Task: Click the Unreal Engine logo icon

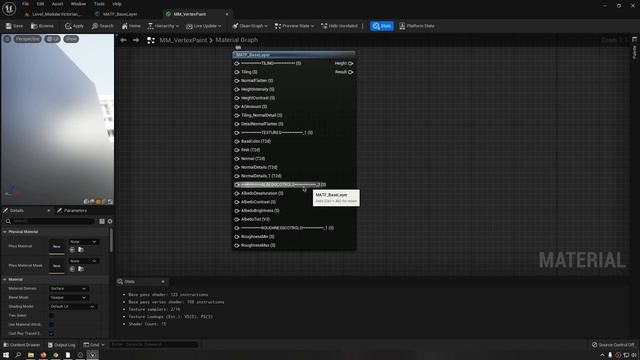Action: point(9,8)
